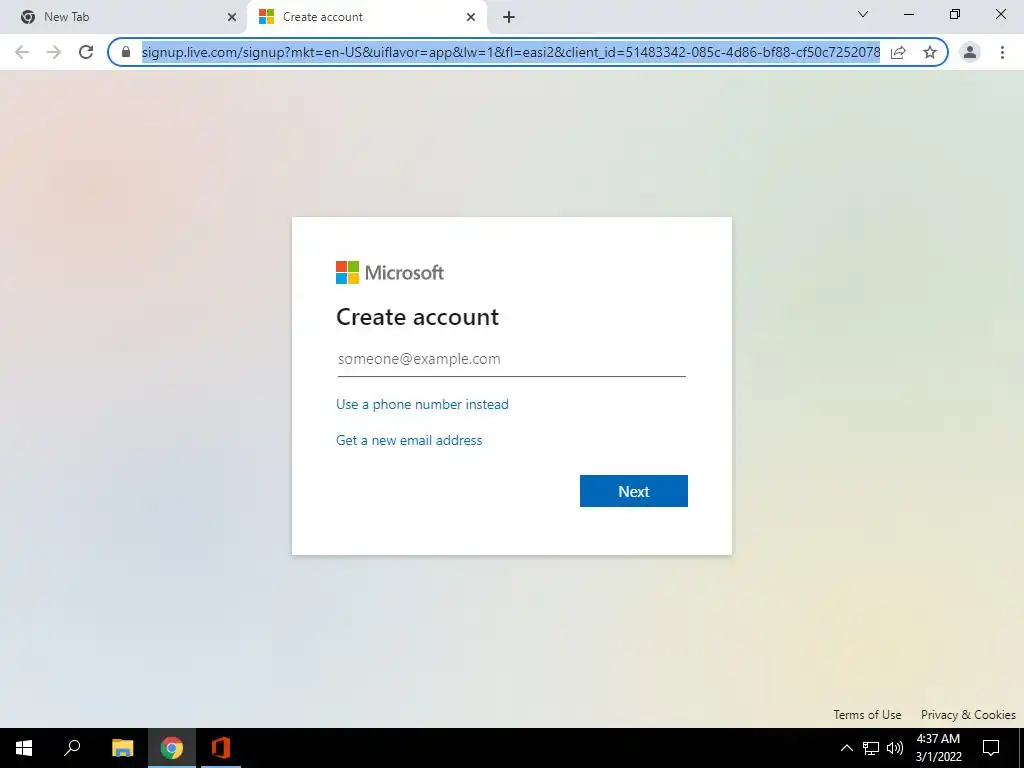Viewport: 1024px width, 768px height.
Task: Click the signup.live.com address bar
Action: 510,52
